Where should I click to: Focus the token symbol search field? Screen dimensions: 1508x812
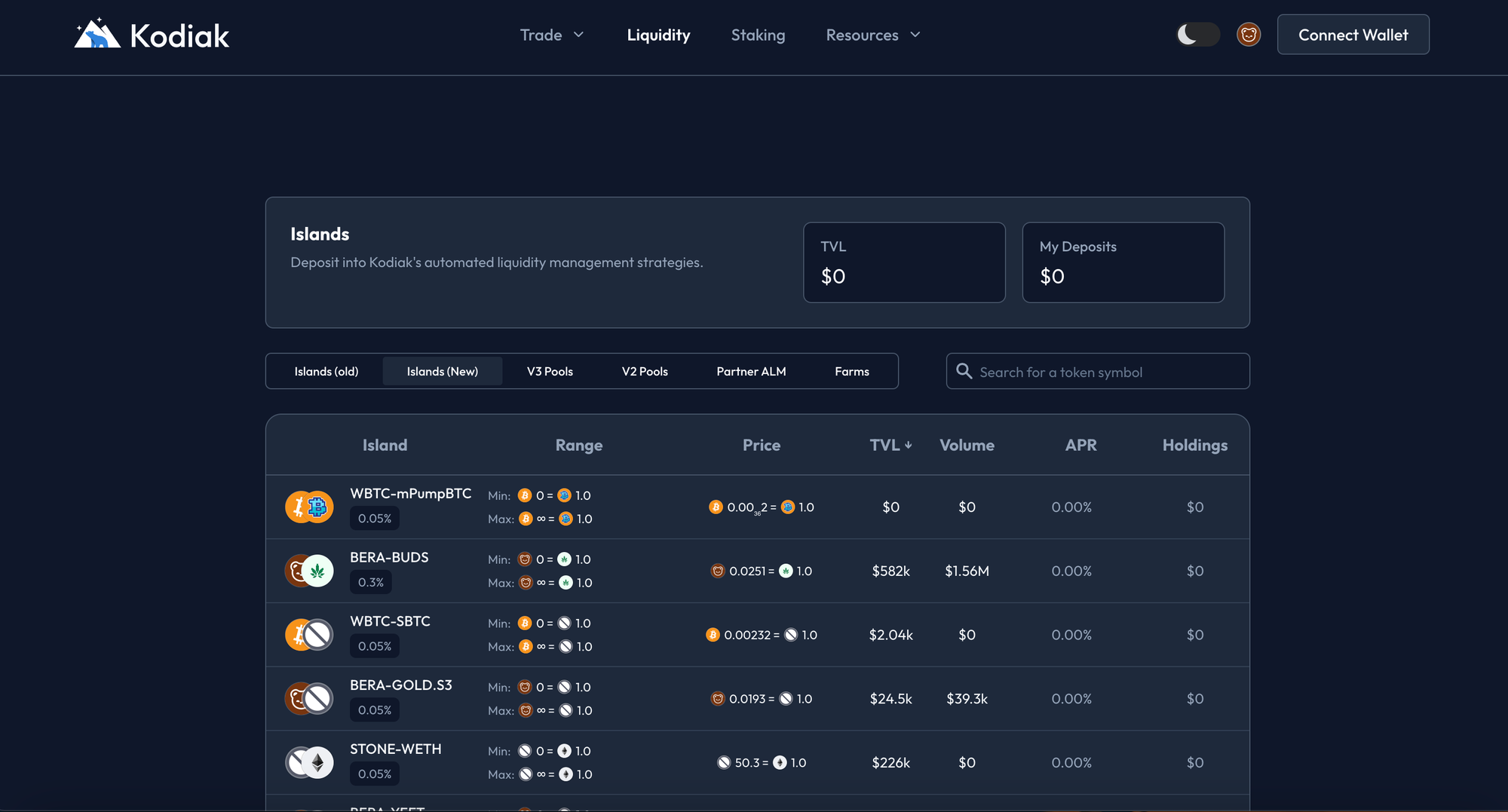[1108, 372]
